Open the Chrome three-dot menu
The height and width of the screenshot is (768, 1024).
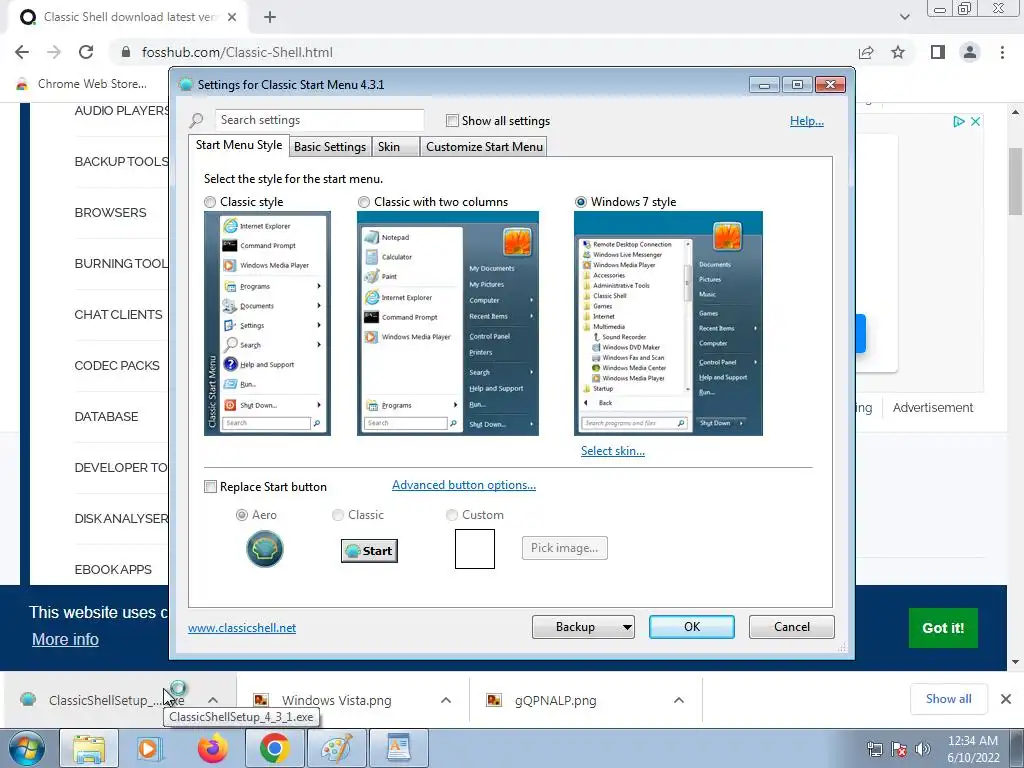coord(1002,52)
